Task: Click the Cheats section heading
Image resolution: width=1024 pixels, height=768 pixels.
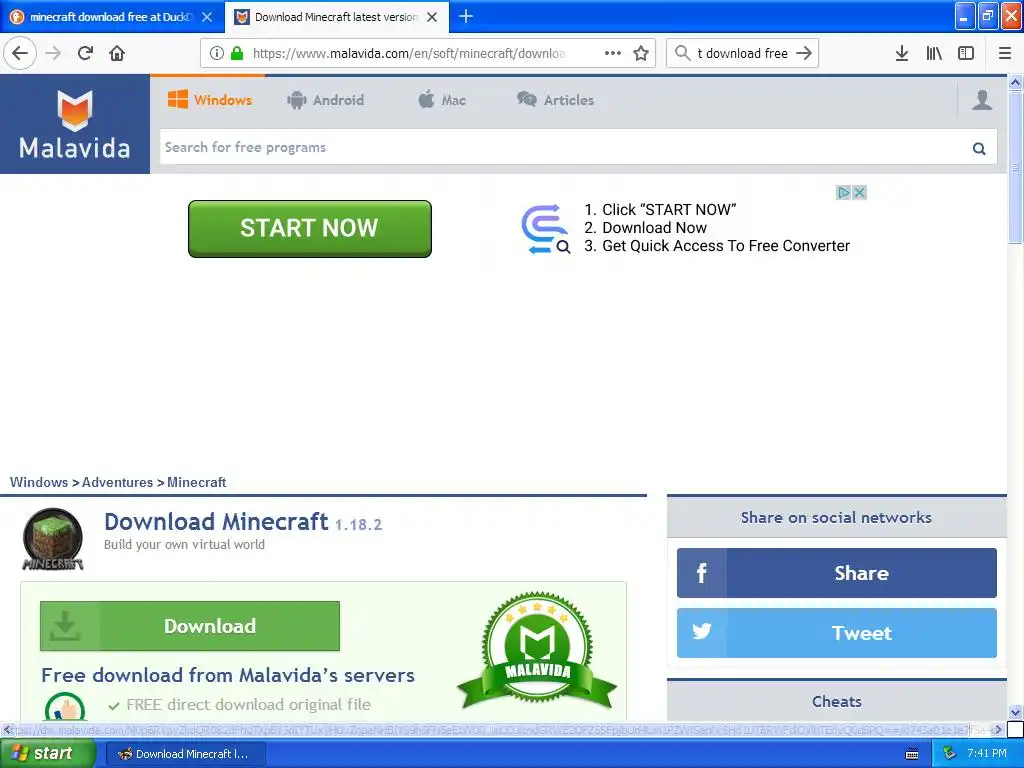Action: [x=837, y=701]
